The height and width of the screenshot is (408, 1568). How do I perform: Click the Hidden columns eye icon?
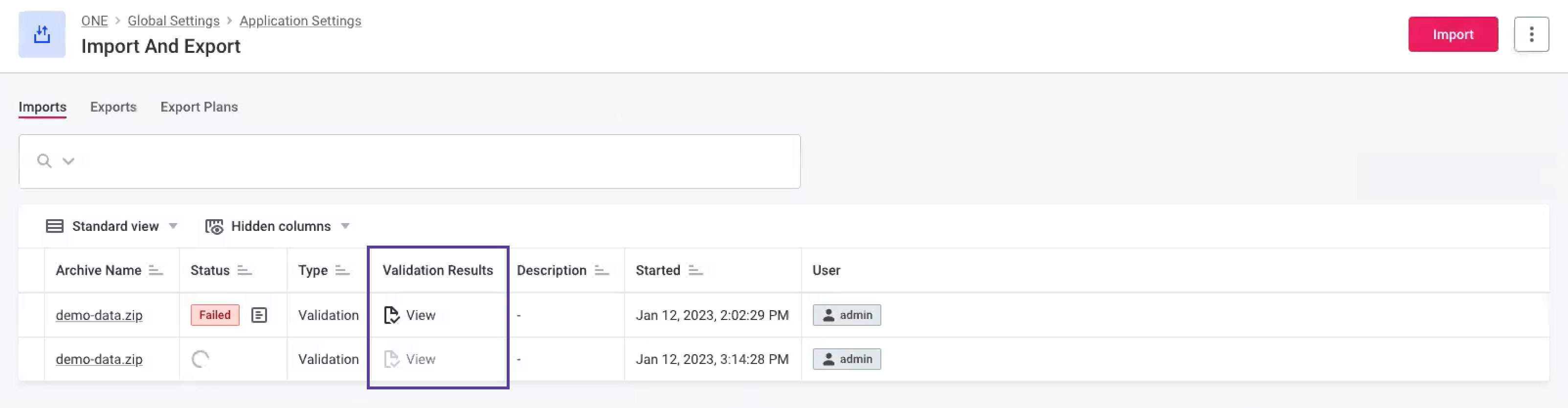(x=214, y=226)
